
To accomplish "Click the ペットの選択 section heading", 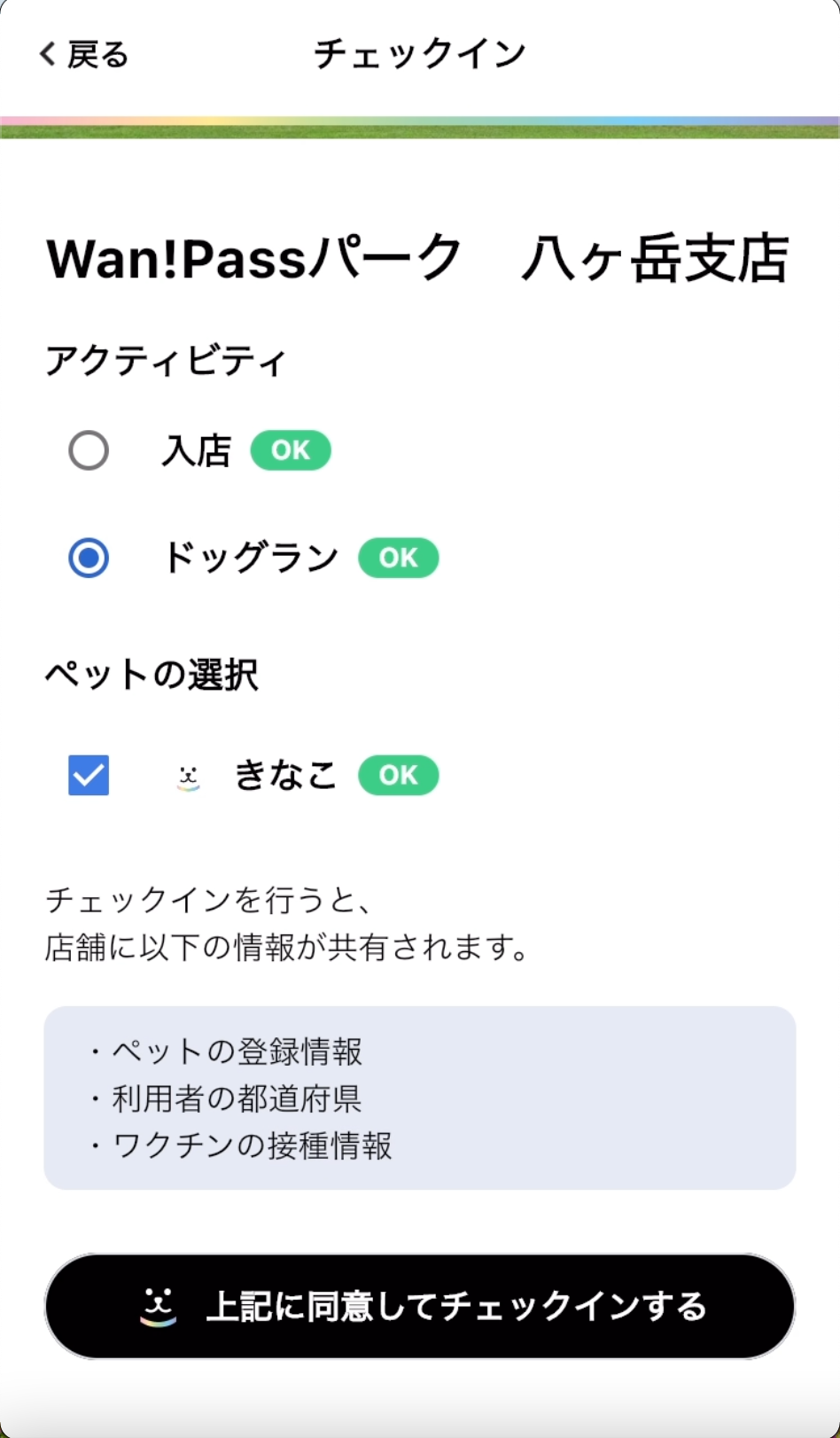I will coord(152,676).
